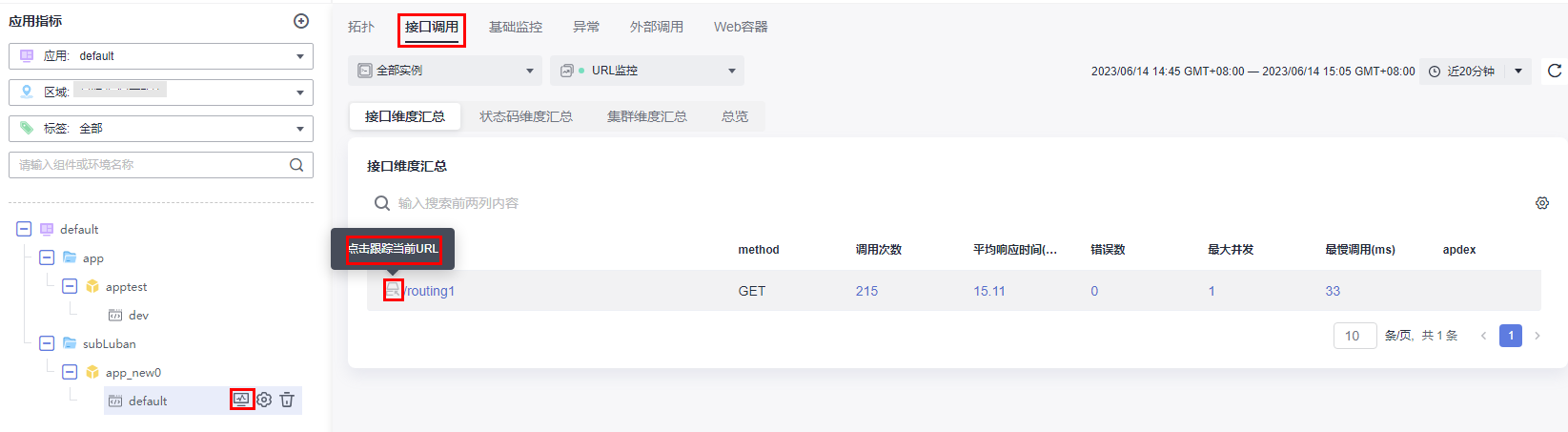This screenshot has height=432, width=1568.
Task: Open the URL监控 dropdown
Action: 647,71
